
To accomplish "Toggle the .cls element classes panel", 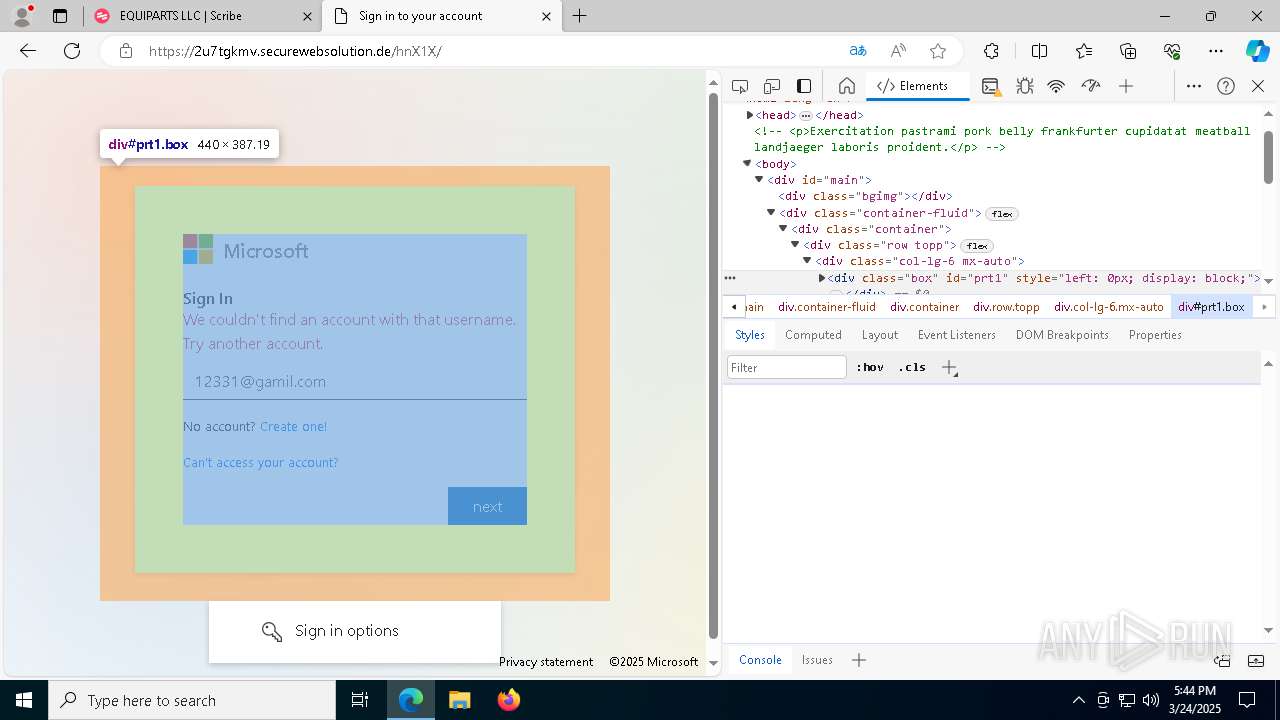I will (912, 367).
